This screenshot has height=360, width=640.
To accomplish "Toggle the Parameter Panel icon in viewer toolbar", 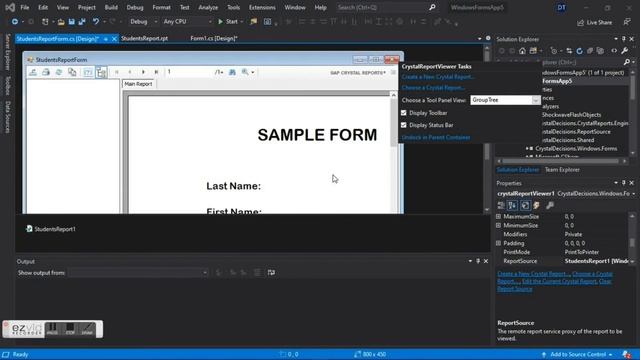I will [x=88, y=72].
